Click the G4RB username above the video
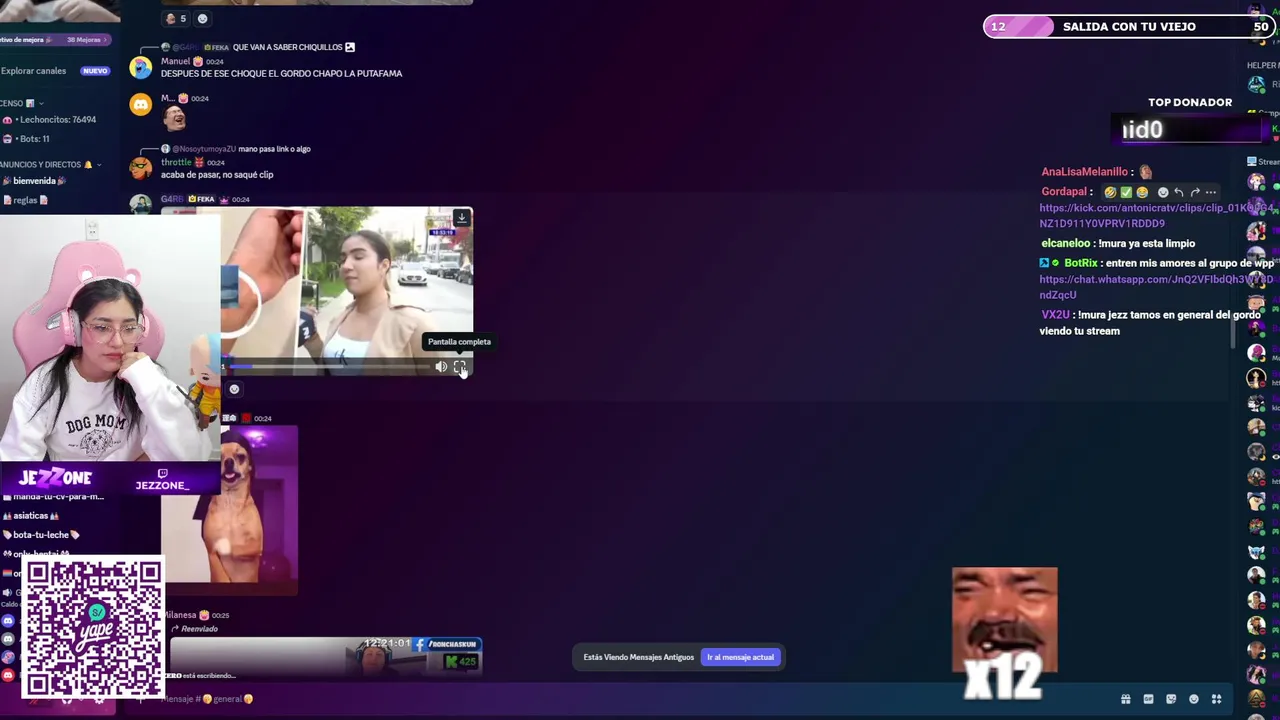This screenshot has height=720, width=1280. [x=172, y=199]
